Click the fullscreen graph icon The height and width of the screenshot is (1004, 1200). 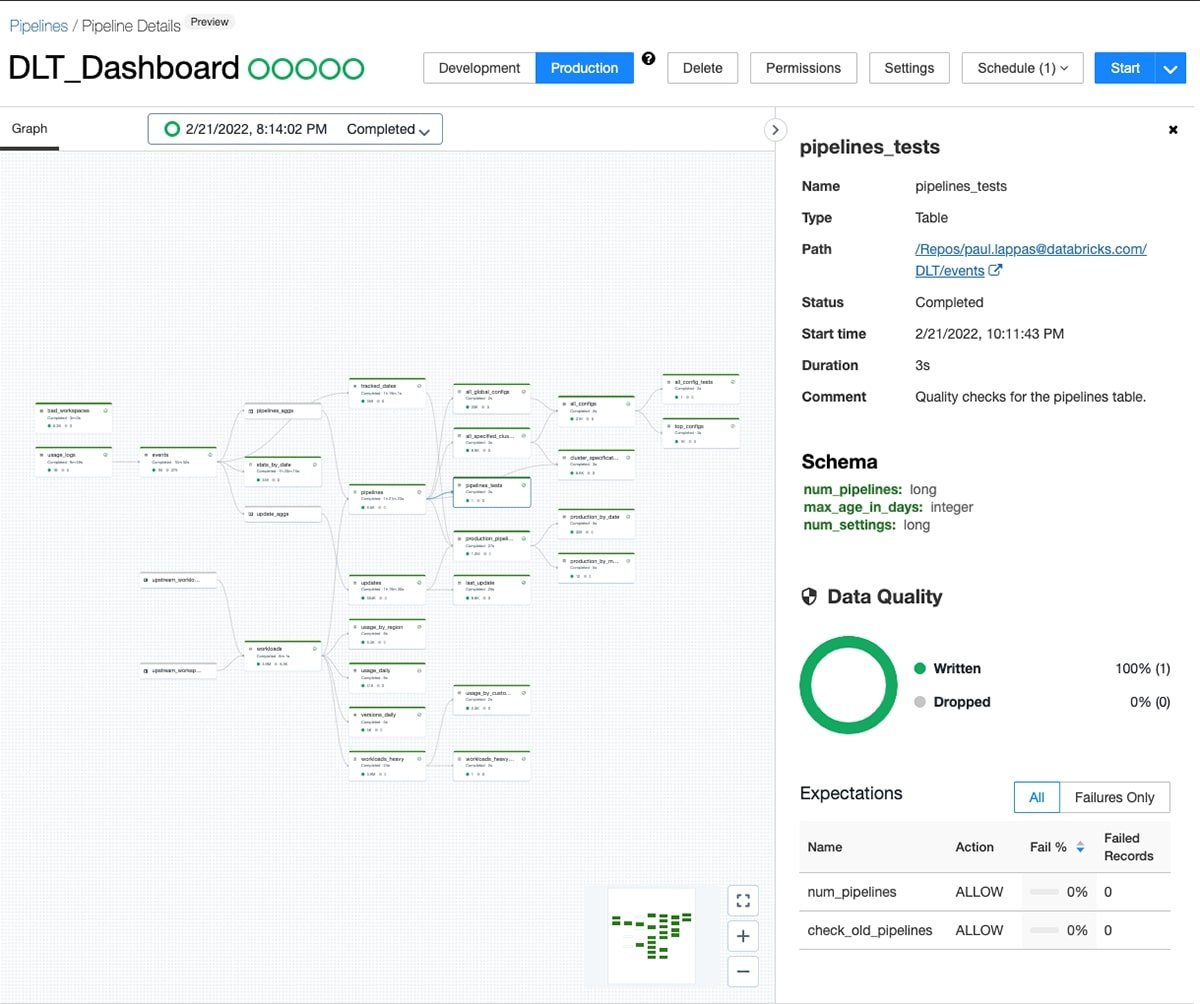pyautogui.click(x=743, y=900)
